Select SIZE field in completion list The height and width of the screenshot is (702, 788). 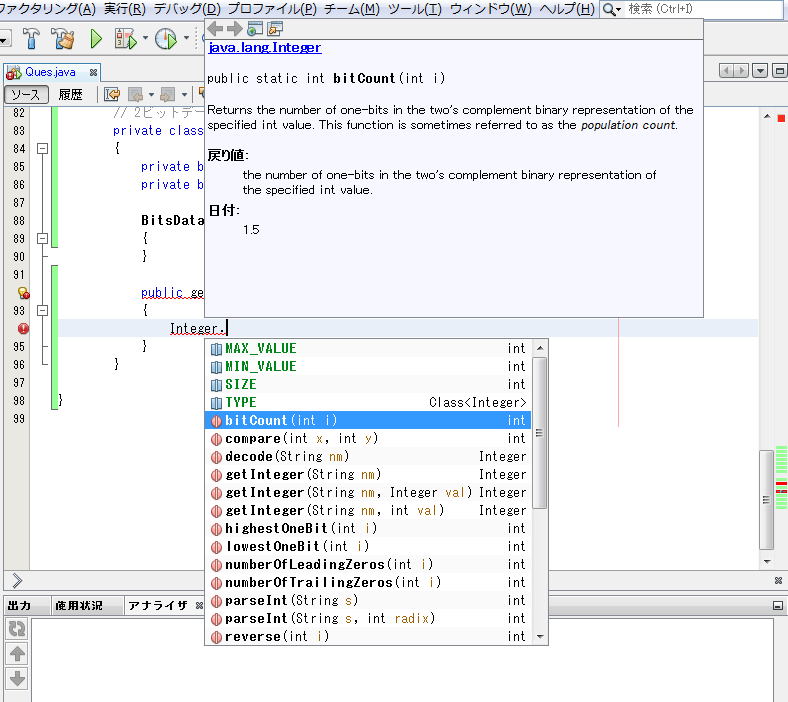[x=368, y=384]
